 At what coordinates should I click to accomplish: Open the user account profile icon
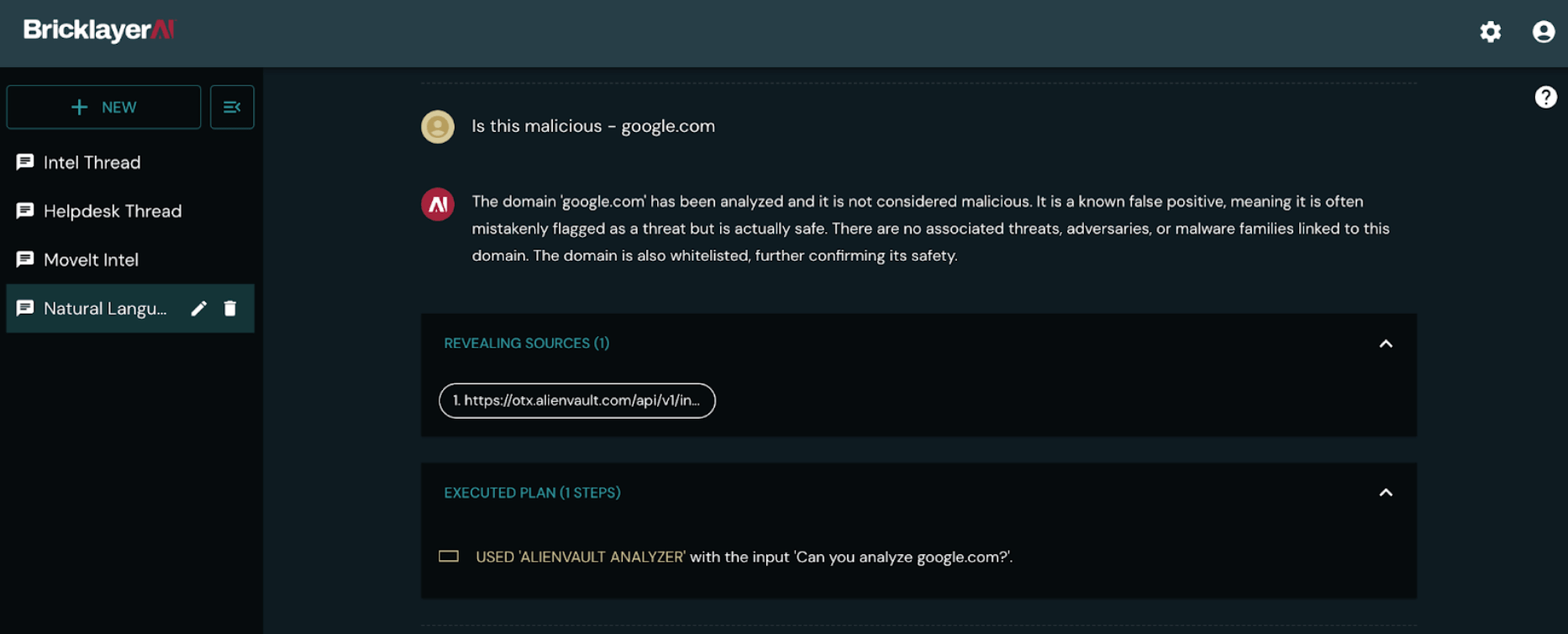(x=1543, y=32)
